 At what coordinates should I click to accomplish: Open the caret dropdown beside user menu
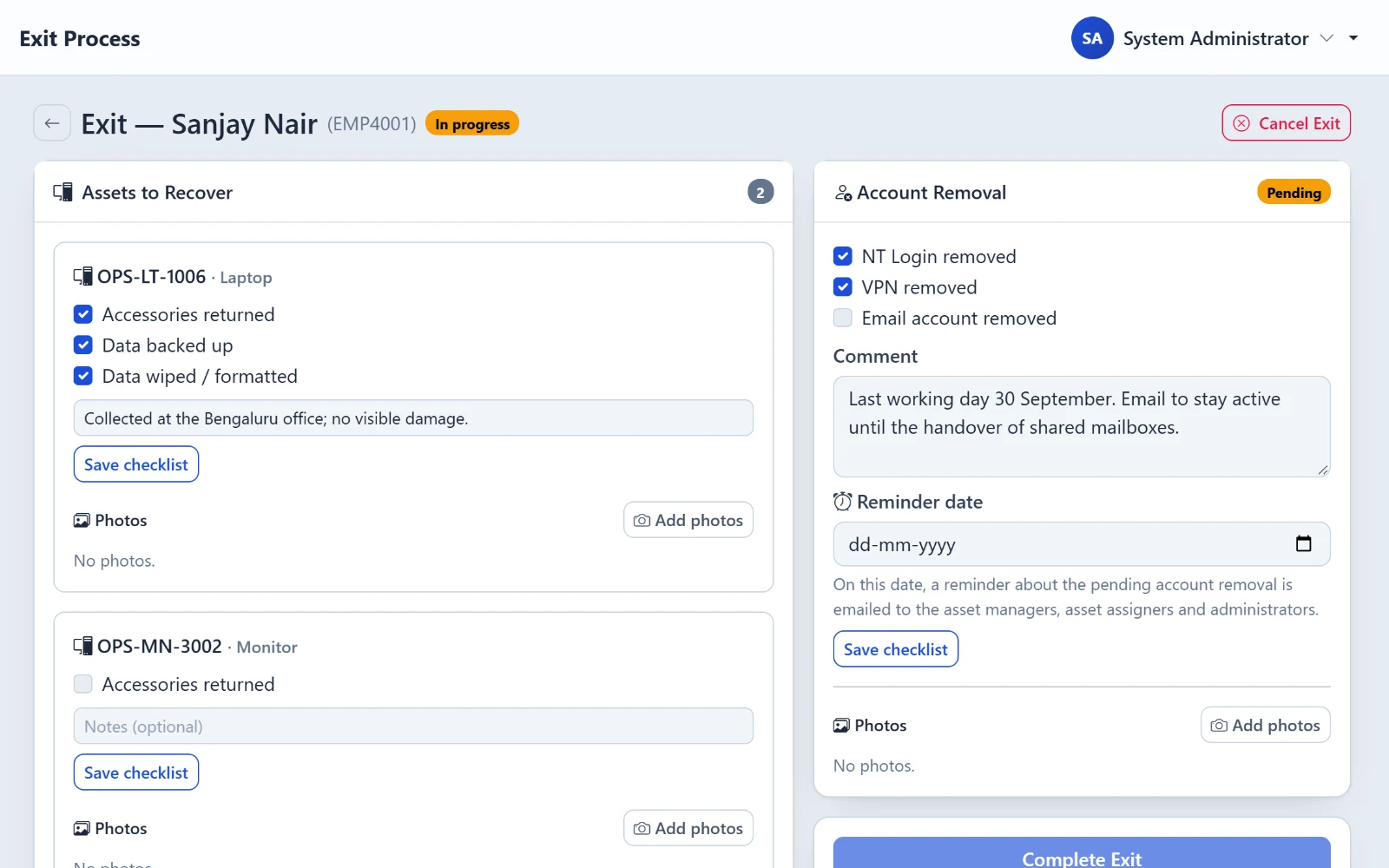1353,38
